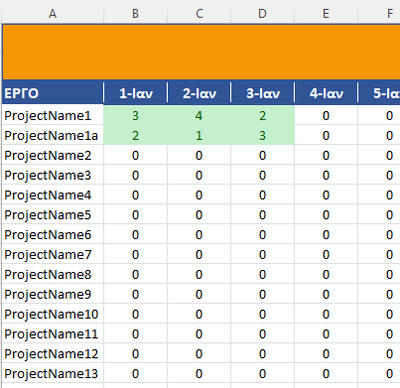
Task: Select the ProjectName9 cell
Action: coord(53,294)
